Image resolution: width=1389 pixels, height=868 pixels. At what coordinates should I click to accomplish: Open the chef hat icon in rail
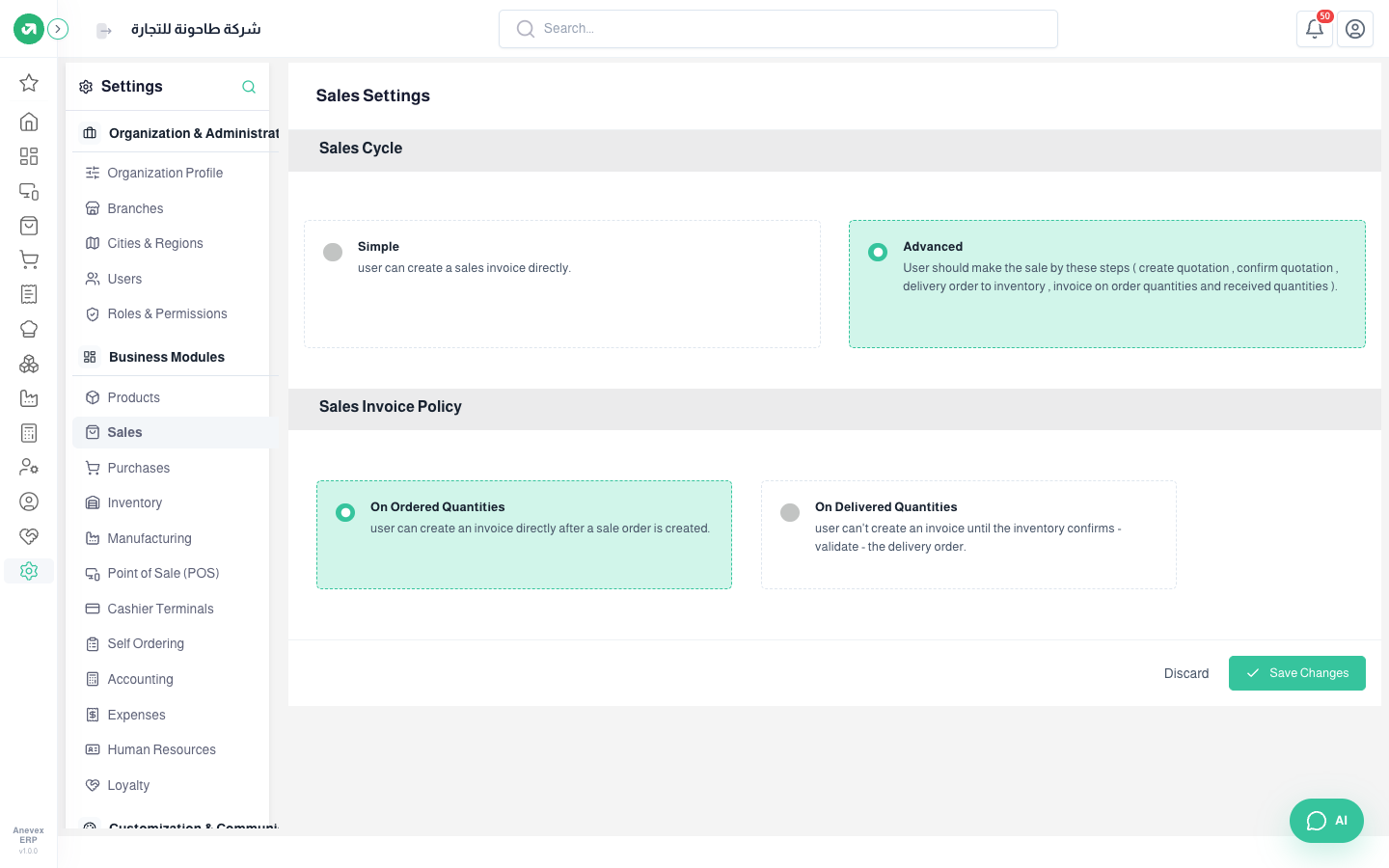coord(29,329)
